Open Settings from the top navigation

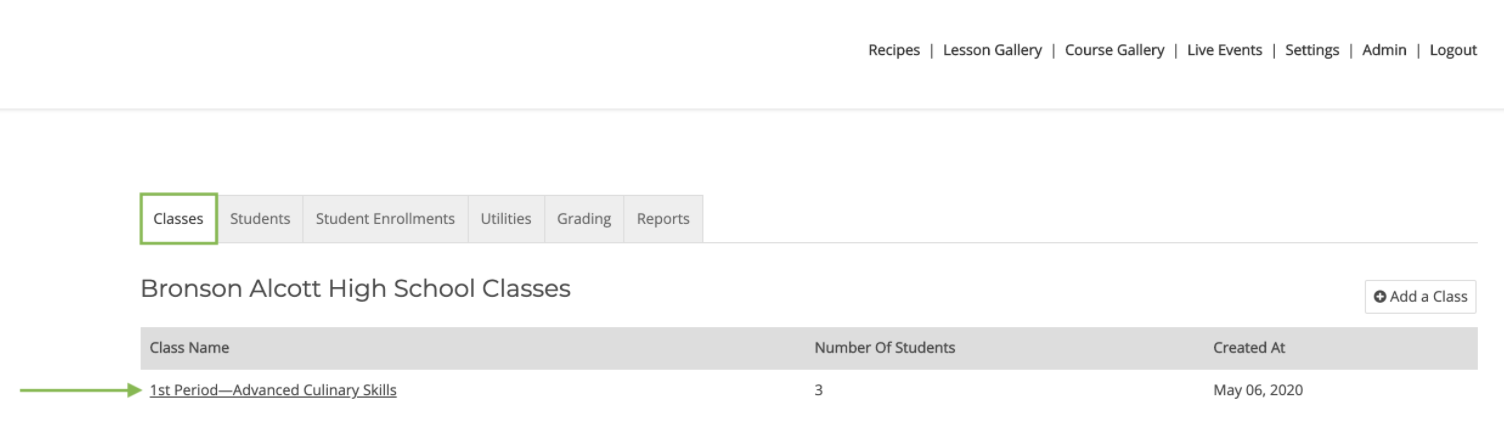tap(1312, 50)
